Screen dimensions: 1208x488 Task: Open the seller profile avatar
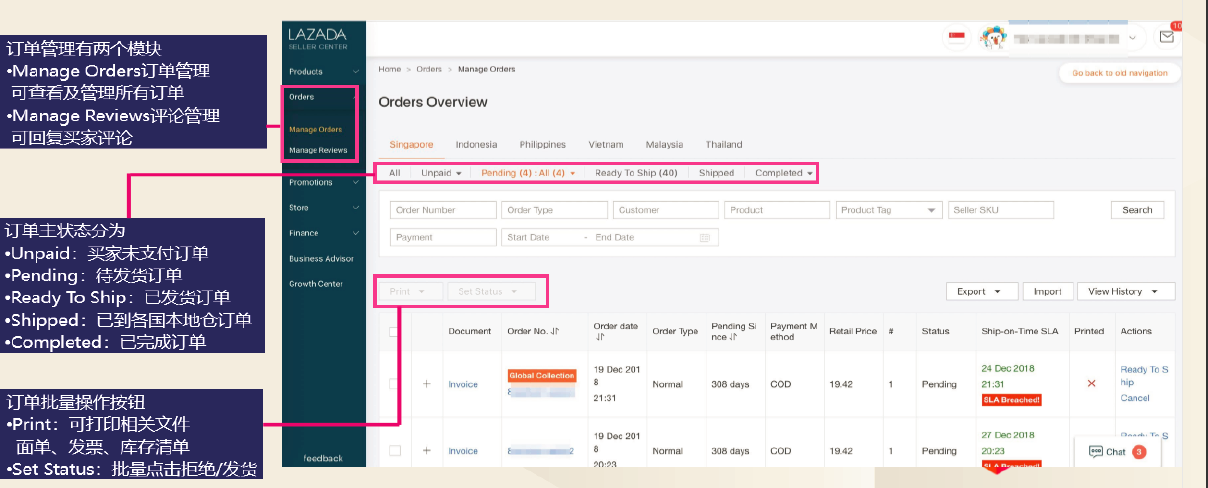pyautogui.click(x=991, y=38)
